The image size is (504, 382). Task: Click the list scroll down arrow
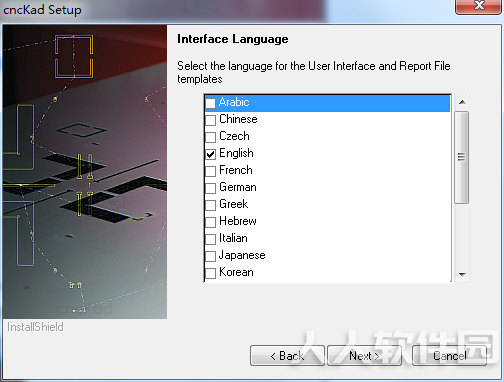tap(462, 275)
